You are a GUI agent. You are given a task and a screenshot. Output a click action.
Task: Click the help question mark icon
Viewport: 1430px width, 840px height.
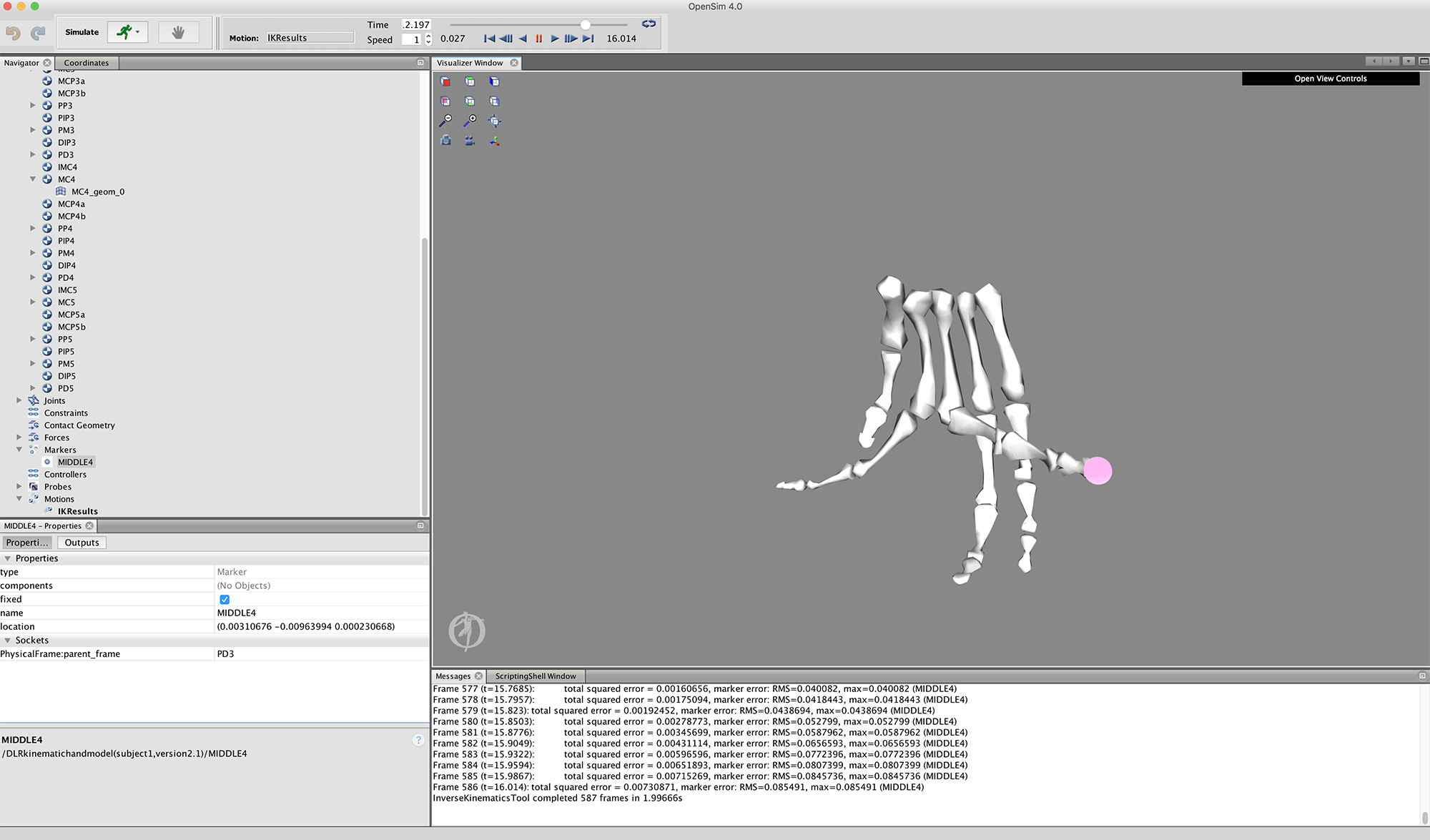(x=418, y=740)
